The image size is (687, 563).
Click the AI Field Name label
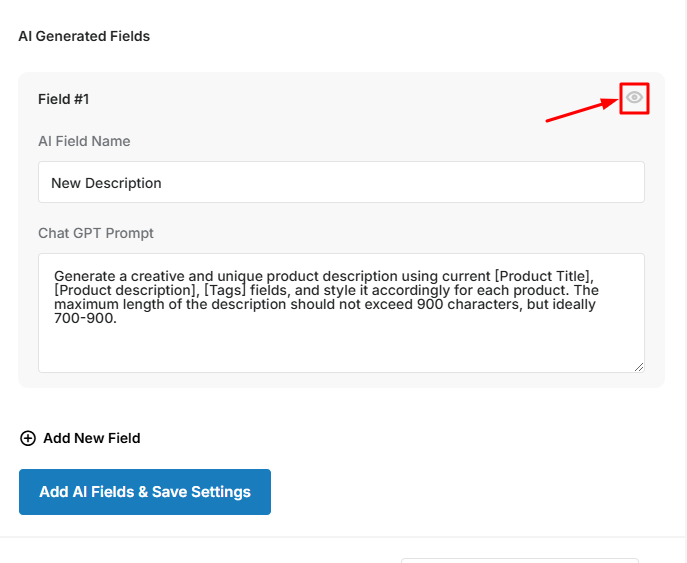(x=84, y=141)
